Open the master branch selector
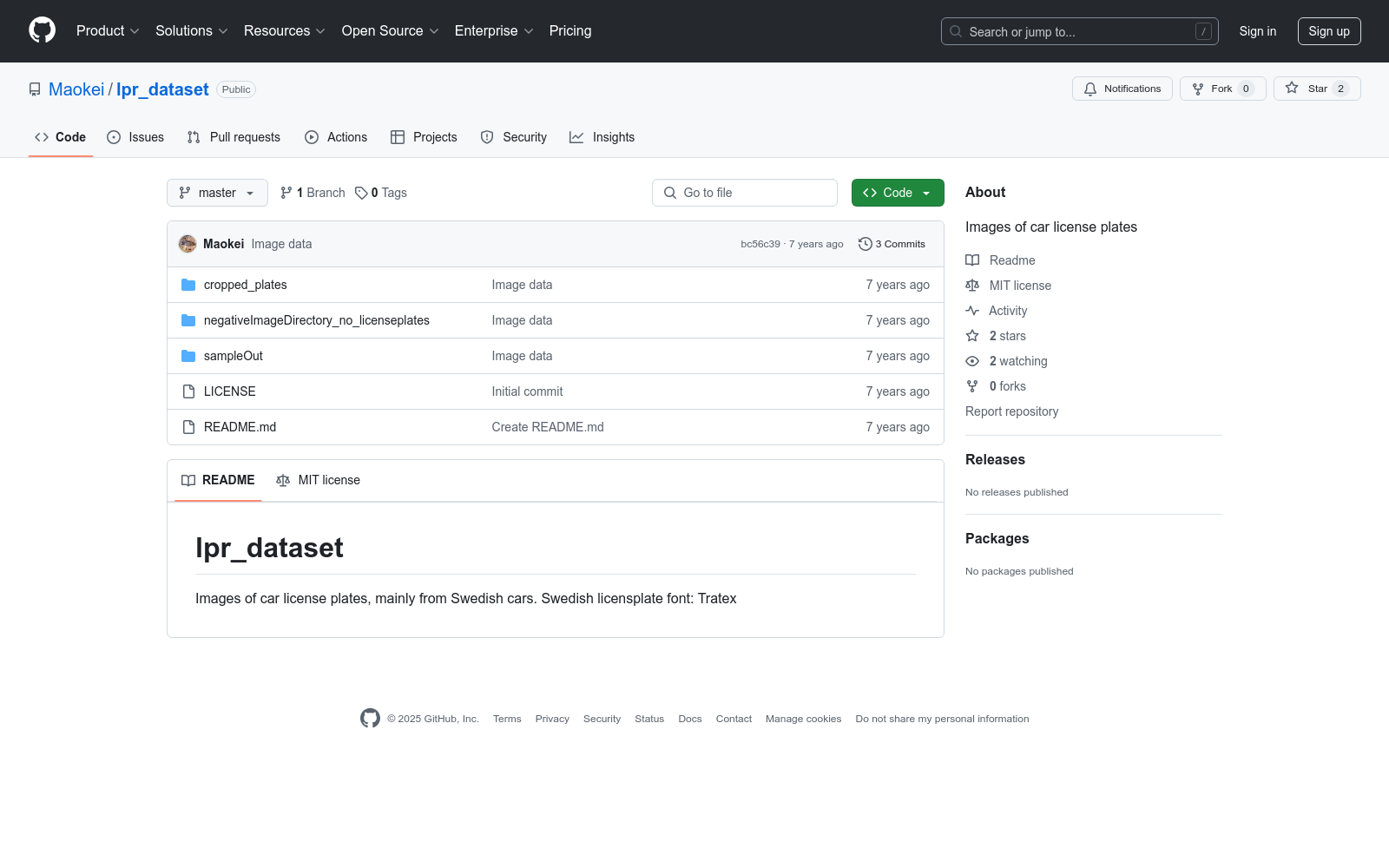Image resolution: width=1389 pixels, height=868 pixels. pos(217,193)
